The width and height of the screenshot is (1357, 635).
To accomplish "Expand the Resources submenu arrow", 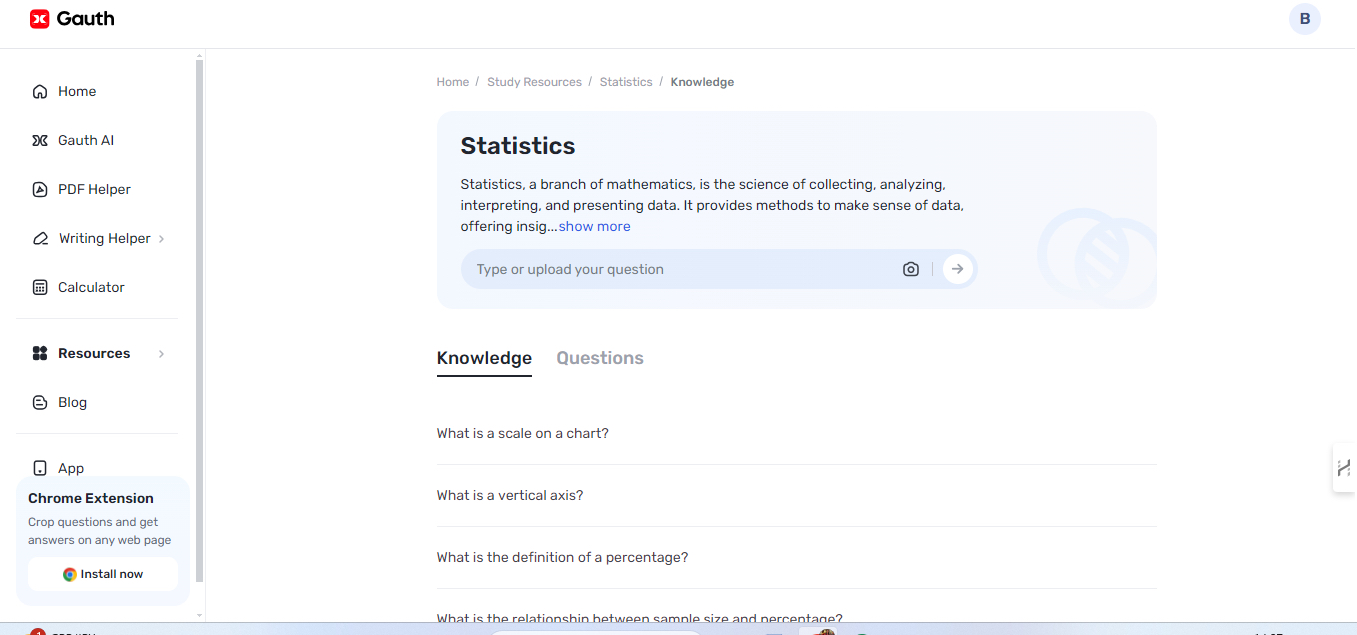I will (161, 354).
